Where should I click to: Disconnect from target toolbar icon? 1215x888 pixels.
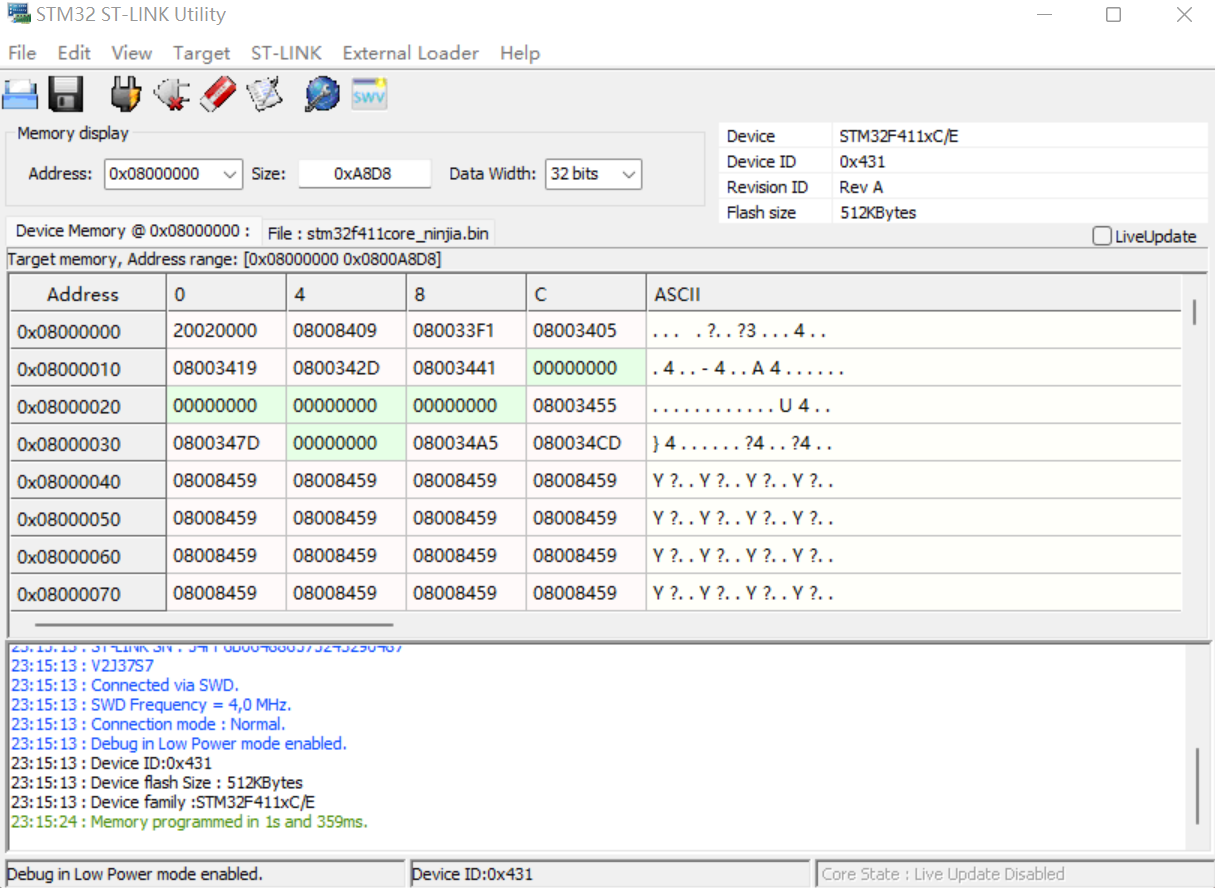click(172, 95)
